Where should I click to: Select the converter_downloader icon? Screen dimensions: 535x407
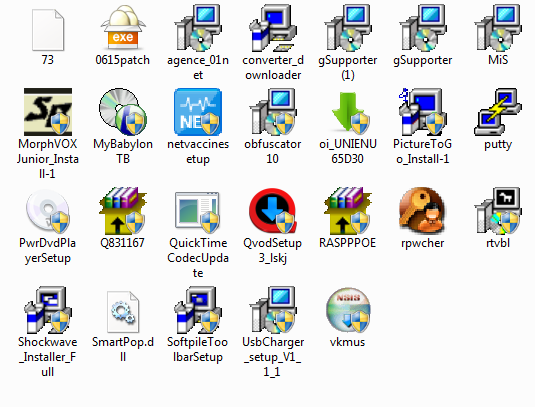point(273,28)
